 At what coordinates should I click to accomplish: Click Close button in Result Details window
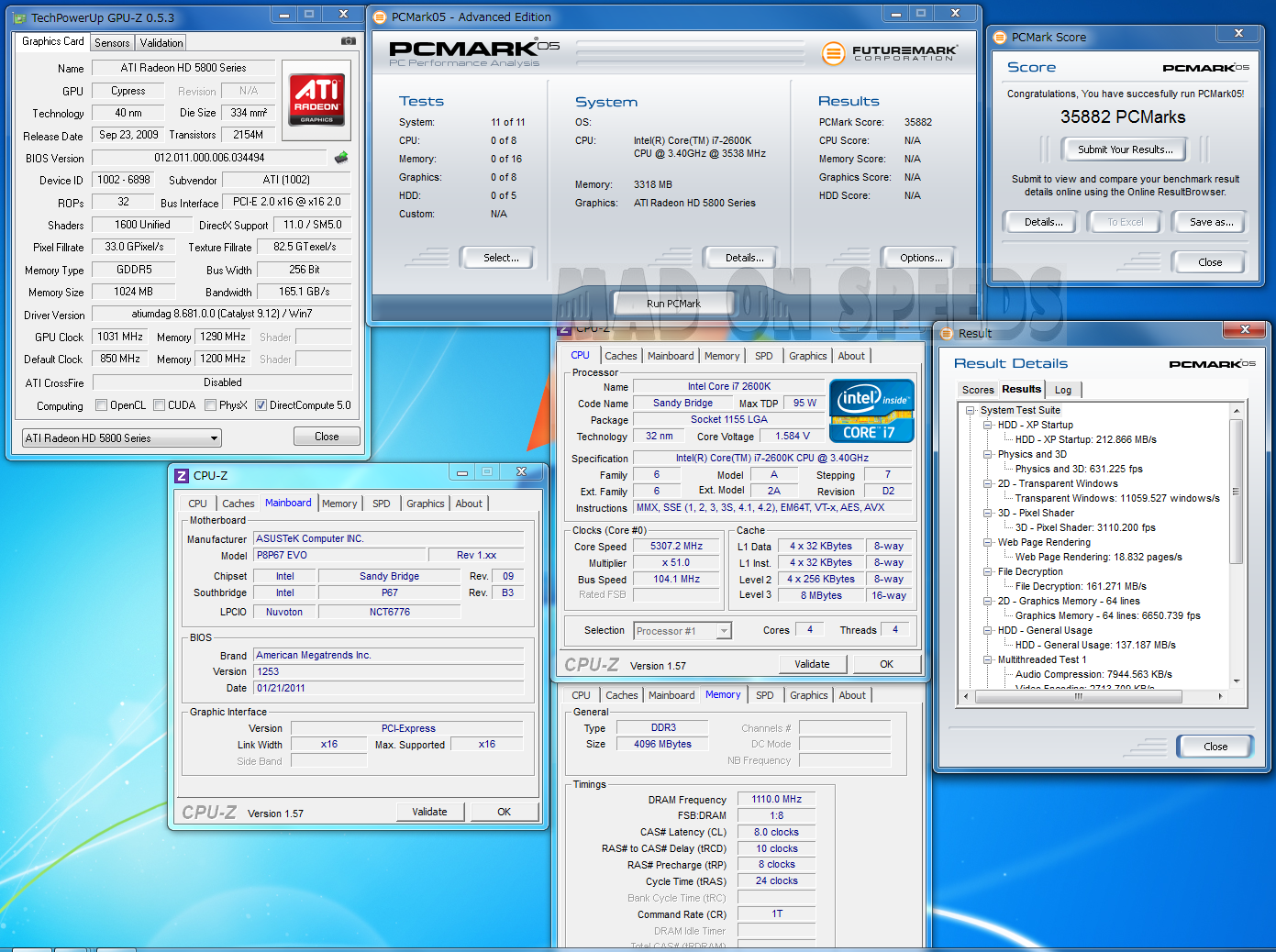click(x=1215, y=747)
